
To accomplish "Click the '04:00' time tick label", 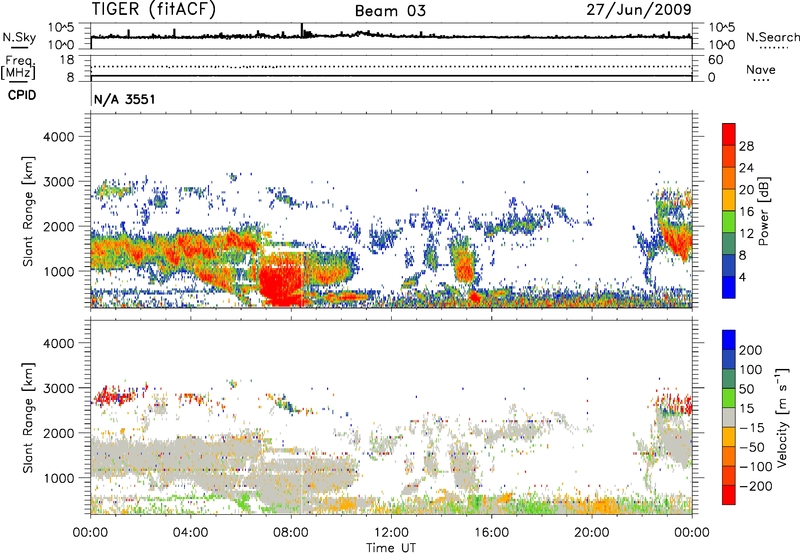I will point(190,533).
